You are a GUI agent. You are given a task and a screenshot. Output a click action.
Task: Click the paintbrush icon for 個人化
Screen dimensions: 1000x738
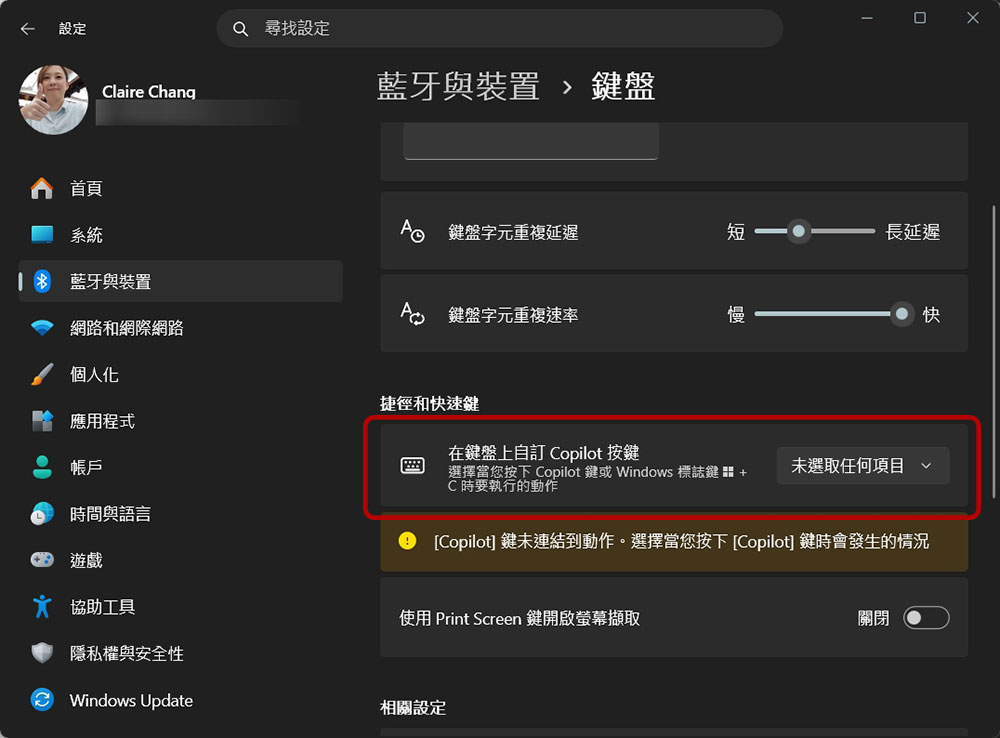pos(42,374)
